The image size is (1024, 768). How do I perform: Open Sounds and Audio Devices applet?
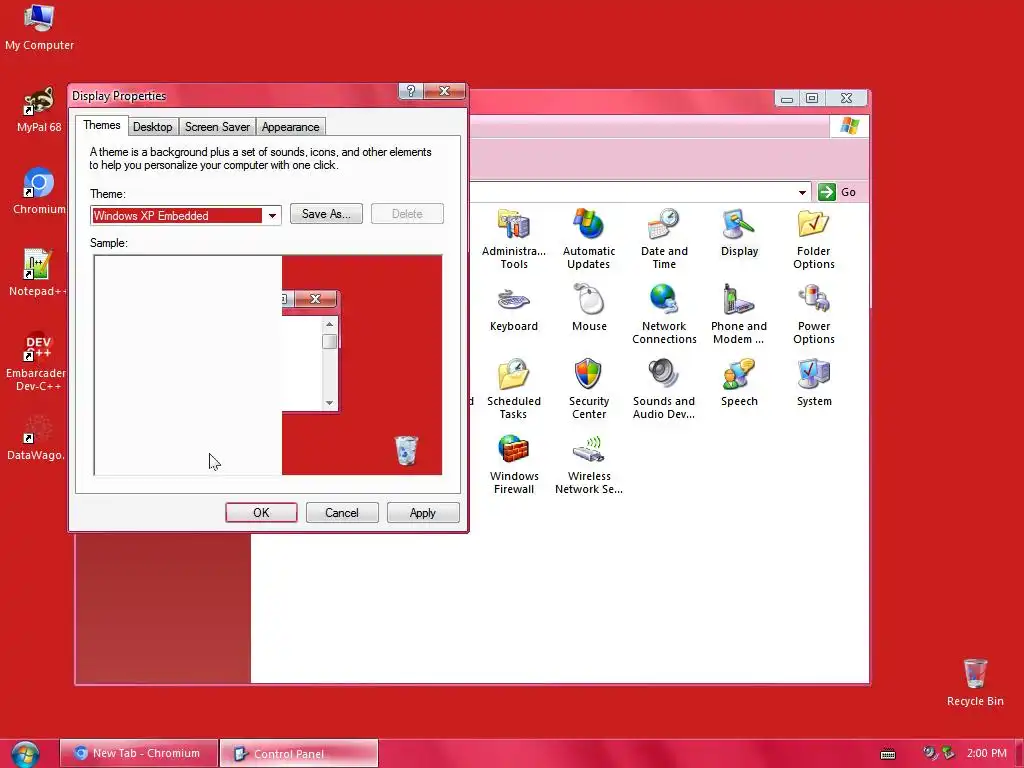(x=664, y=389)
